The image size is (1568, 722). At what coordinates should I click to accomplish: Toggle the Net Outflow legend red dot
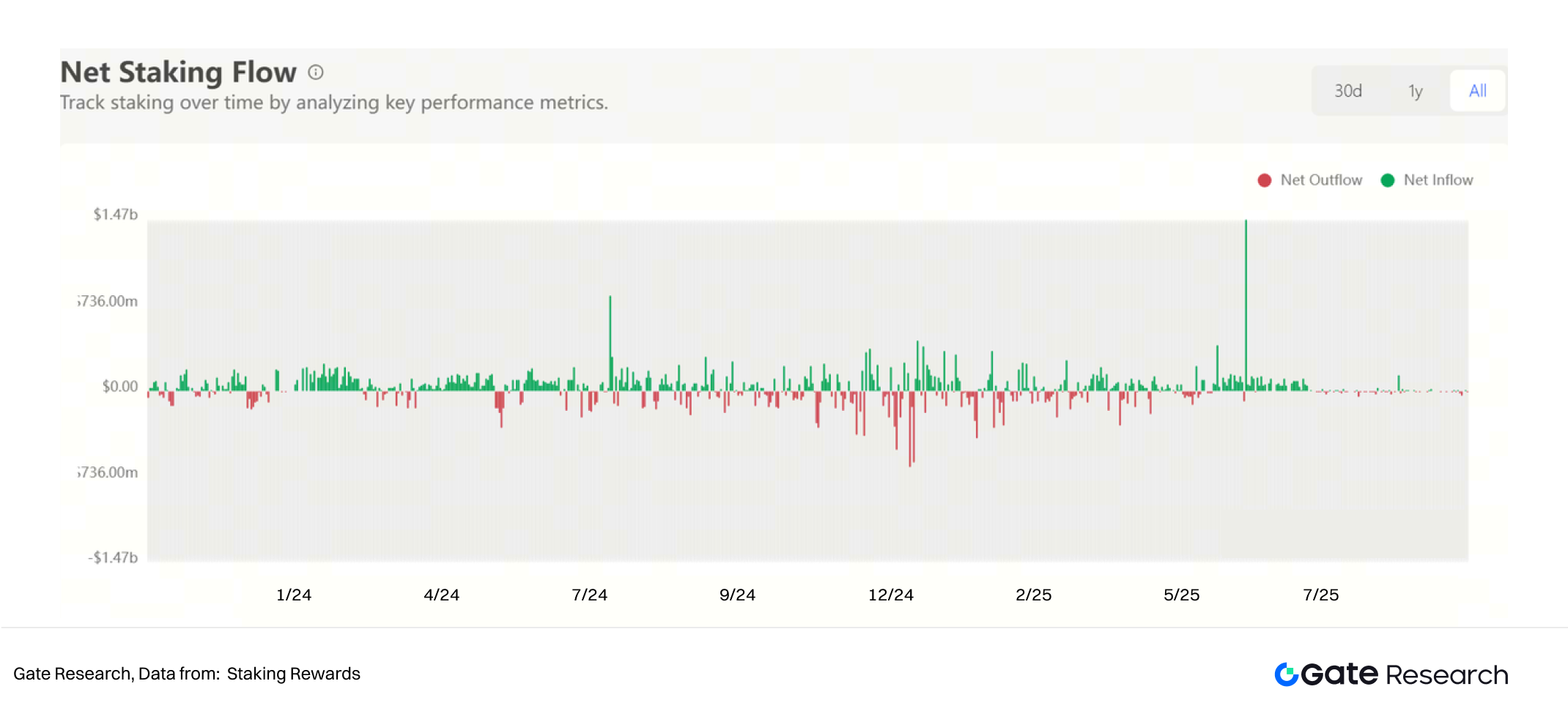coord(1264,180)
